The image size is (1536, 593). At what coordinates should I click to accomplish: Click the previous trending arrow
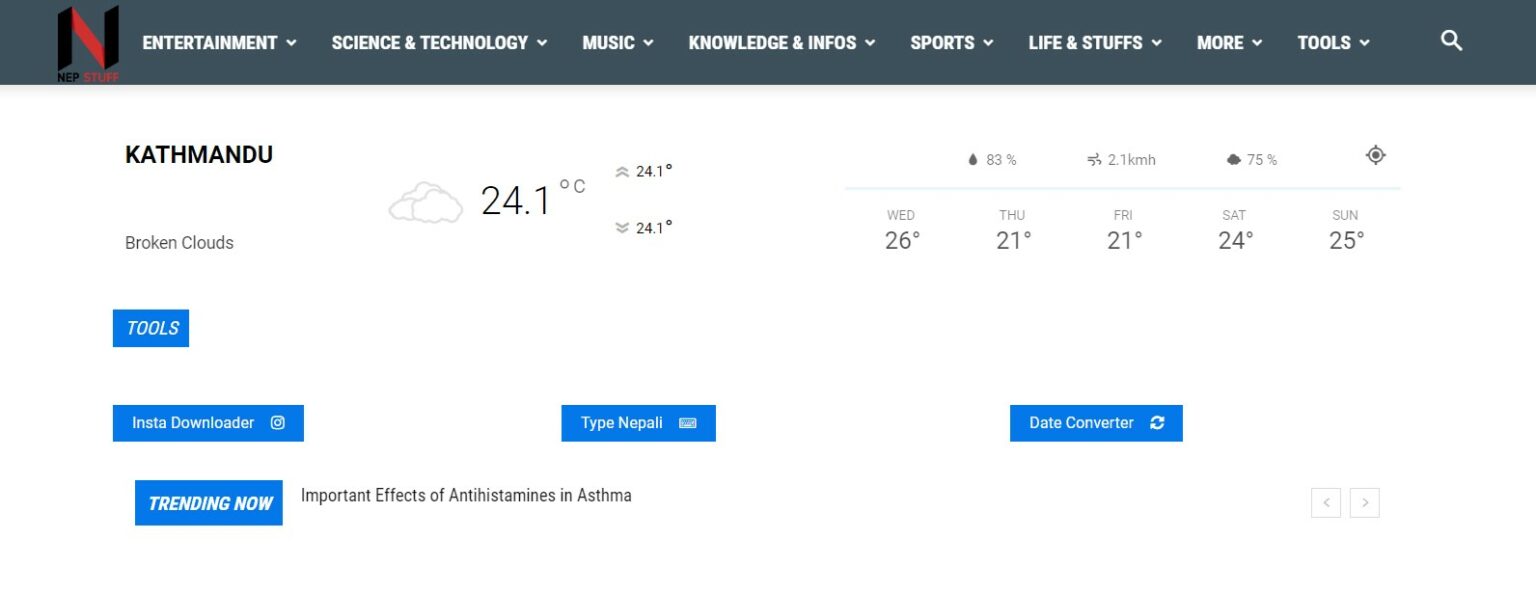1325,502
